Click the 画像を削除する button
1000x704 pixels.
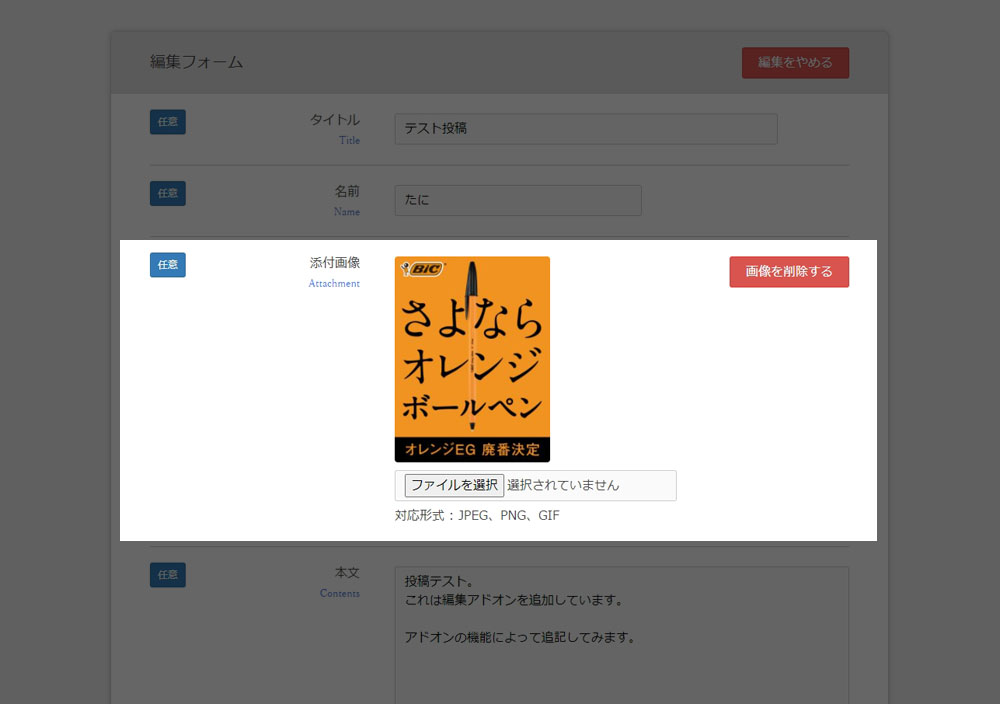[x=789, y=272]
